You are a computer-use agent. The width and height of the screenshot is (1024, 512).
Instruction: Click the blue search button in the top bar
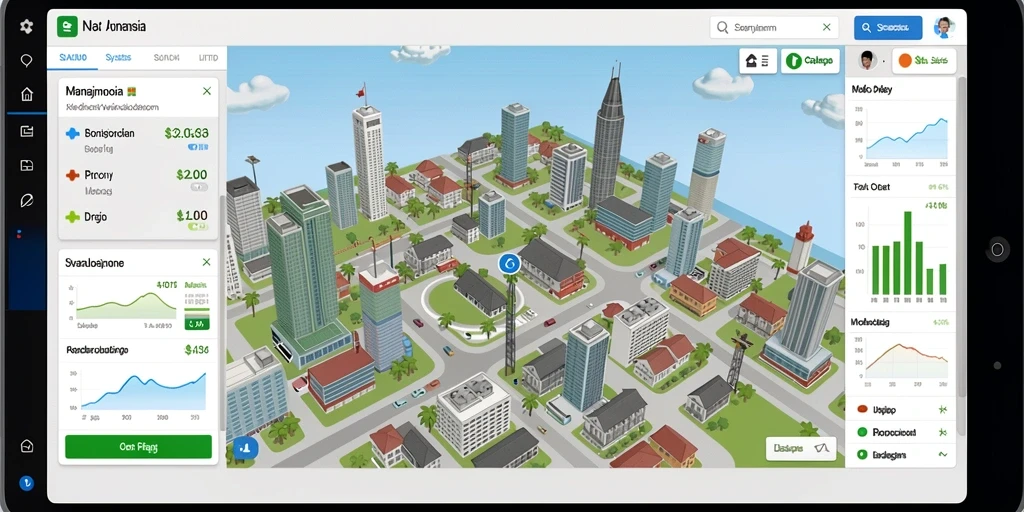click(888, 27)
